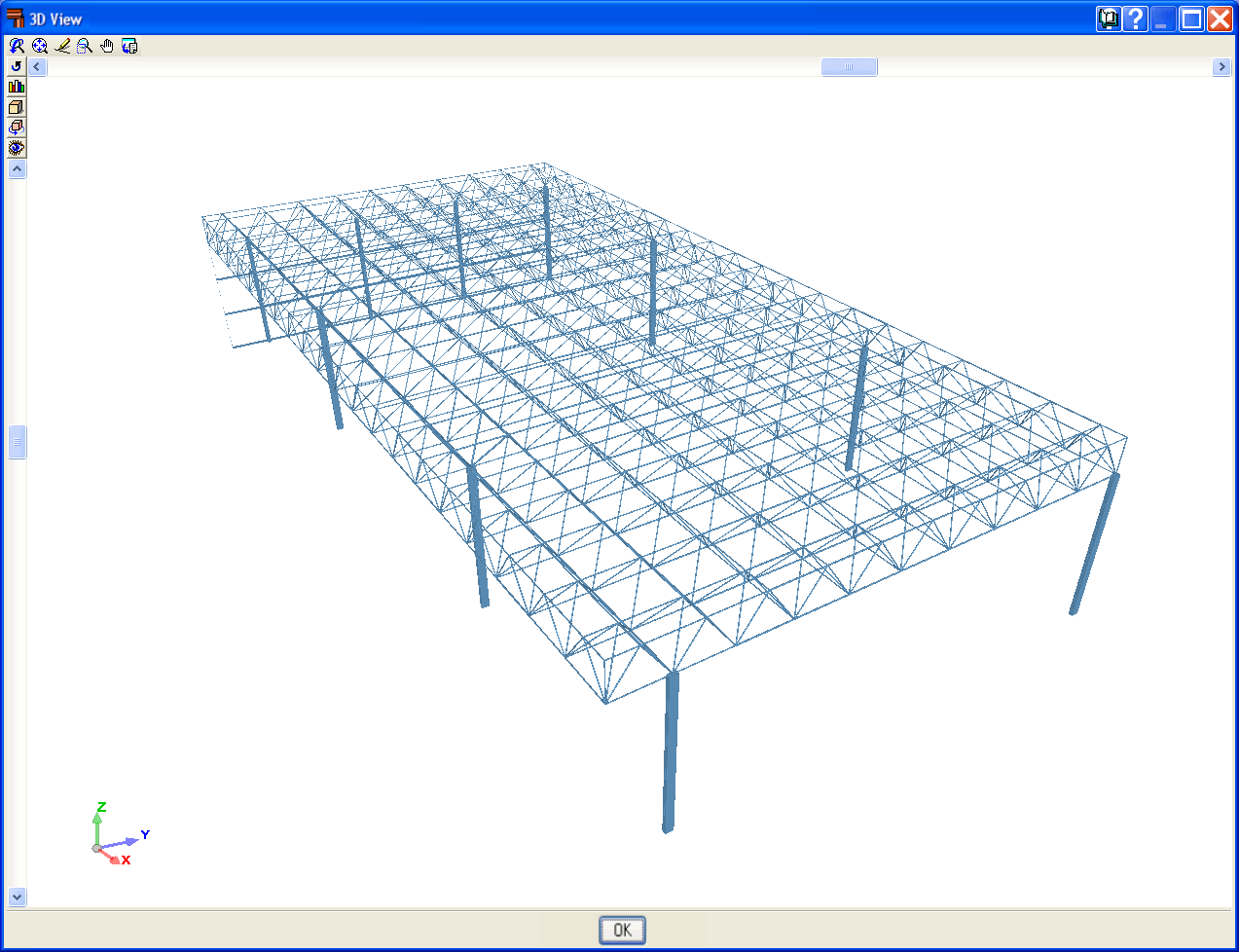Activate the zoom window magnifier tool

pos(85,46)
